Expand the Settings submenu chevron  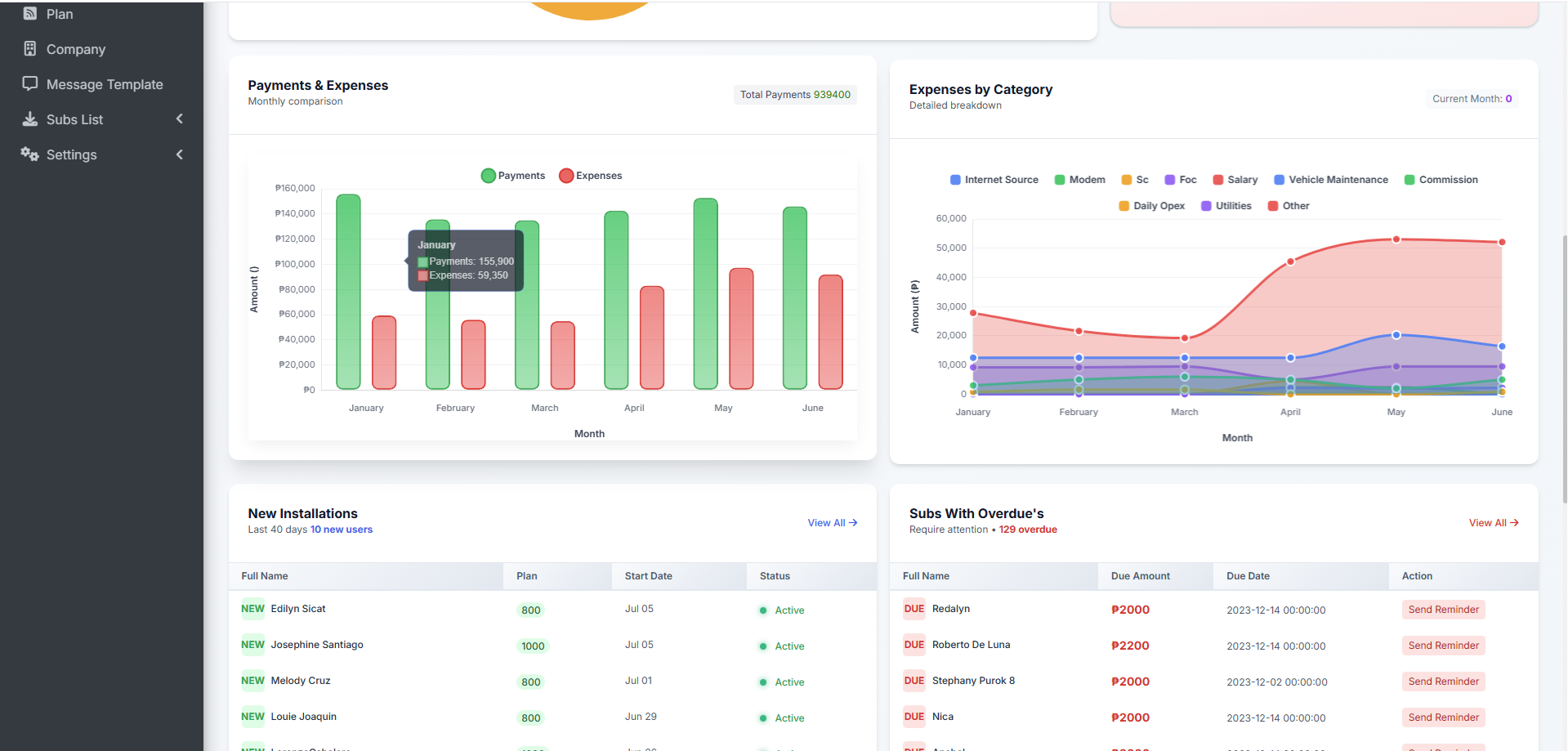180,154
